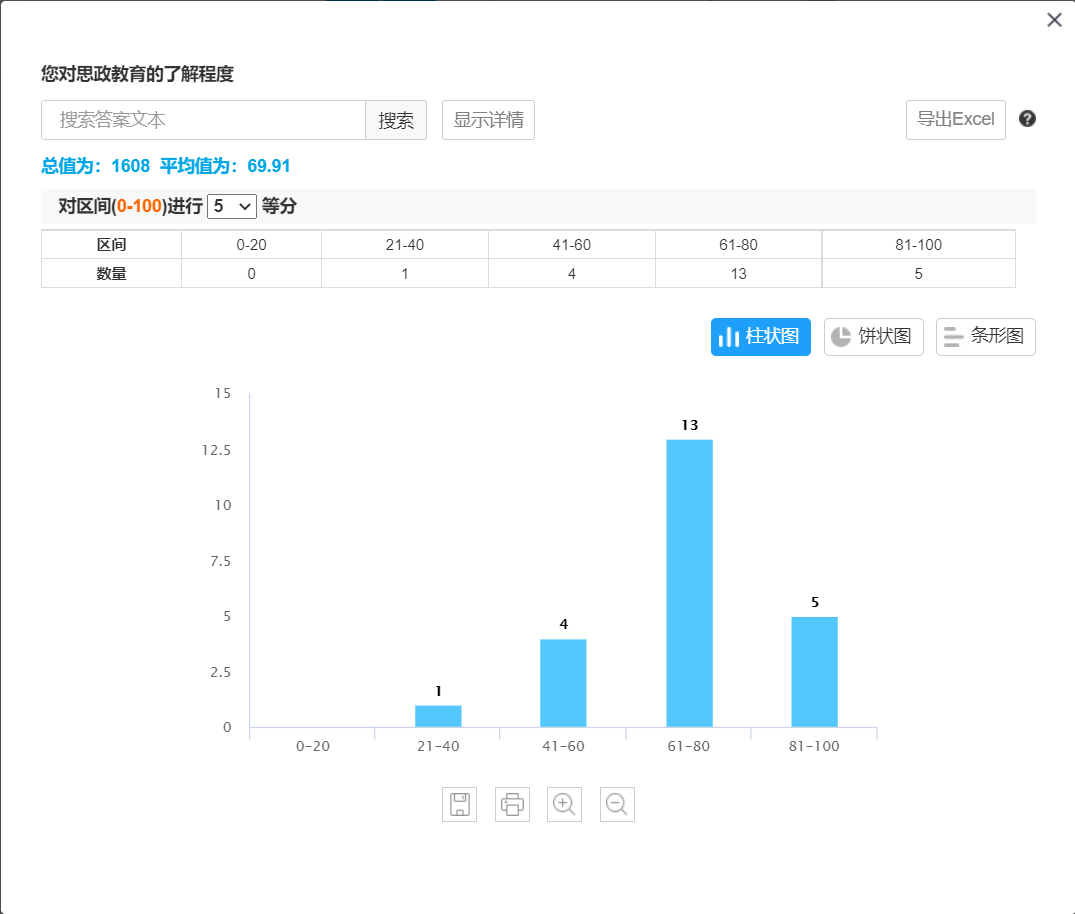Export results with 导出Excel button
Image resolution: width=1075 pixels, height=914 pixels.
tap(955, 120)
